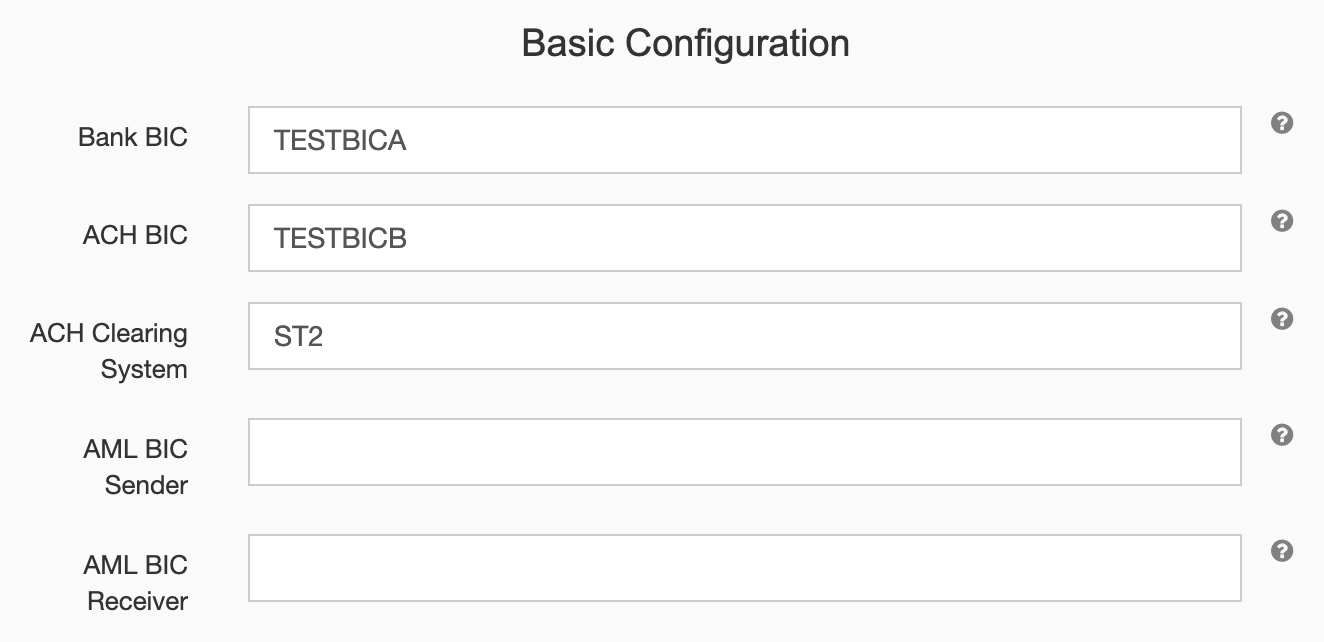
Task: Focus the ACH Clearing System field
Action: [744, 336]
